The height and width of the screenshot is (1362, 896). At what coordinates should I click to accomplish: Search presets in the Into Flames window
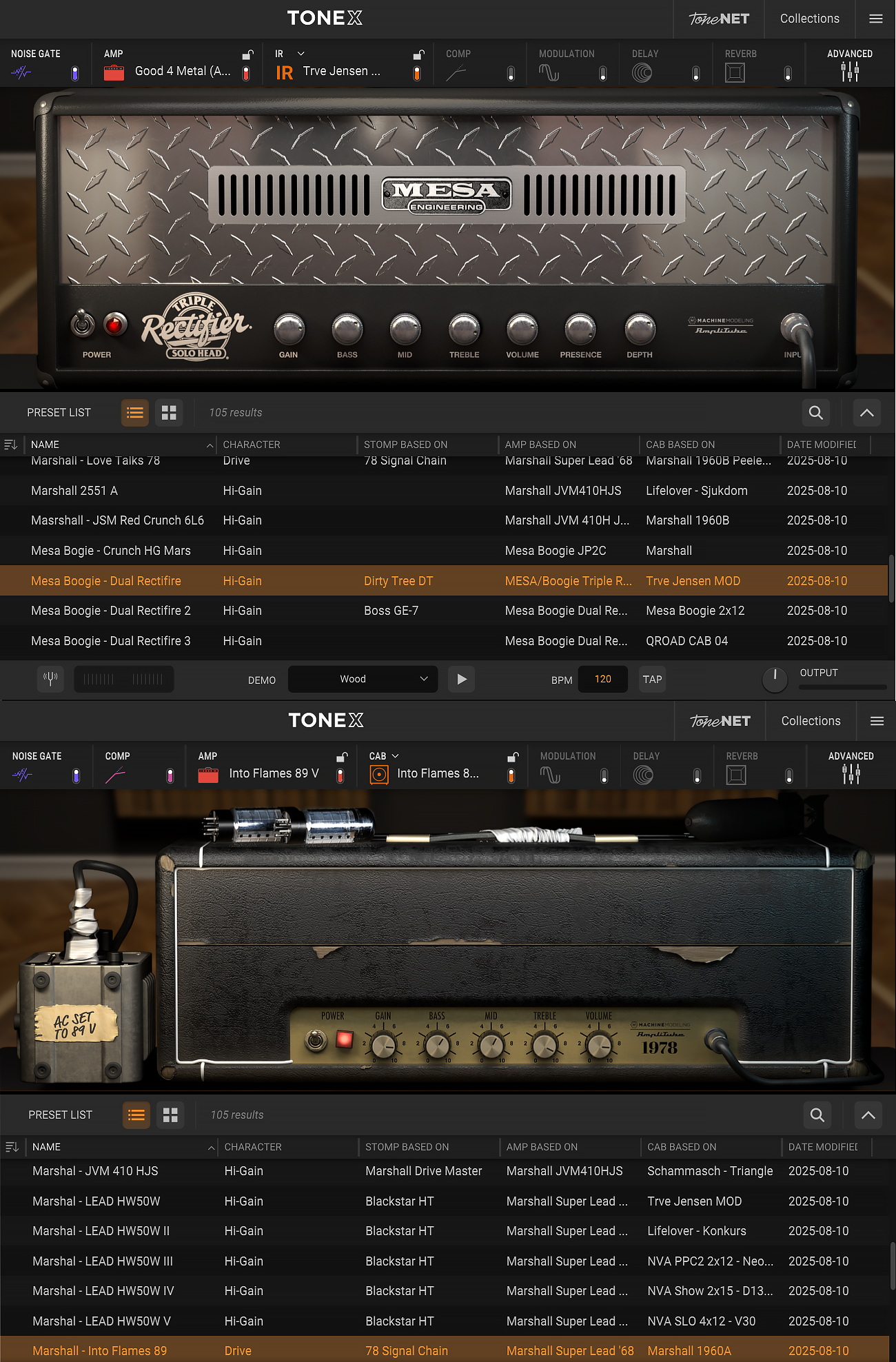click(x=817, y=1115)
